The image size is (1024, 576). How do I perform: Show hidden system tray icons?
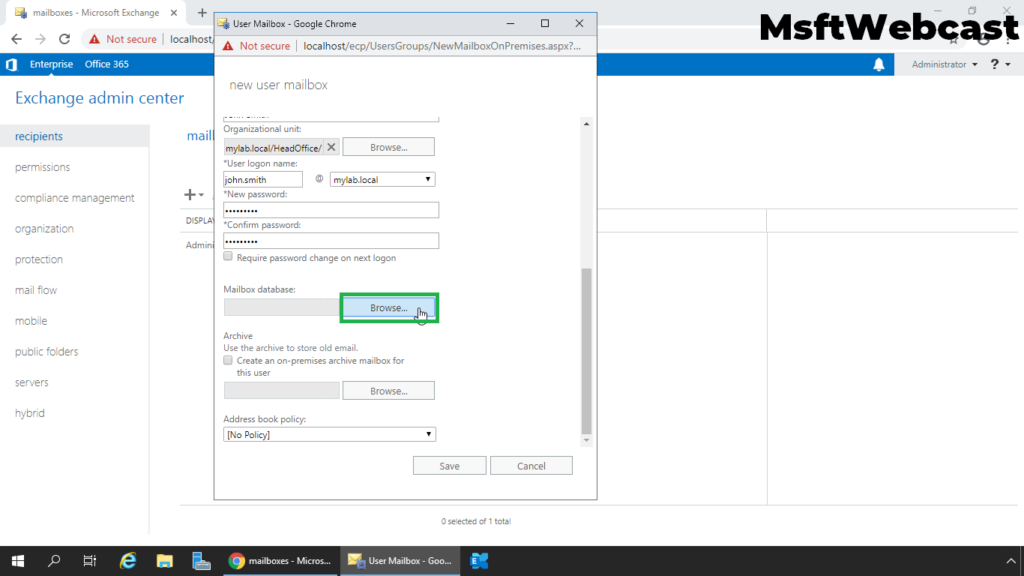[1011, 561]
